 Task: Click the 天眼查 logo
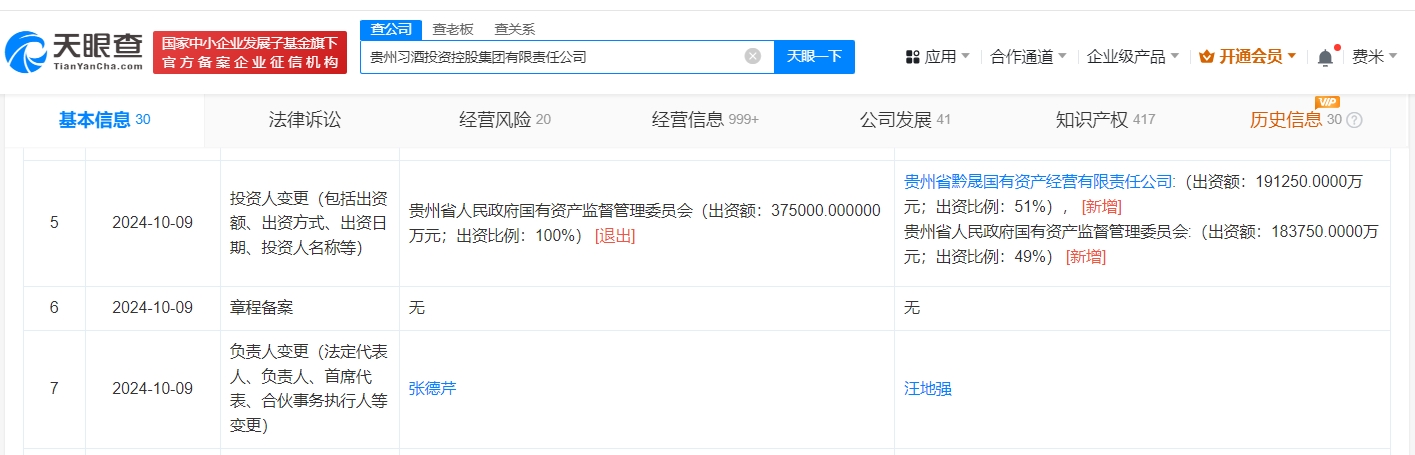tap(75, 53)
